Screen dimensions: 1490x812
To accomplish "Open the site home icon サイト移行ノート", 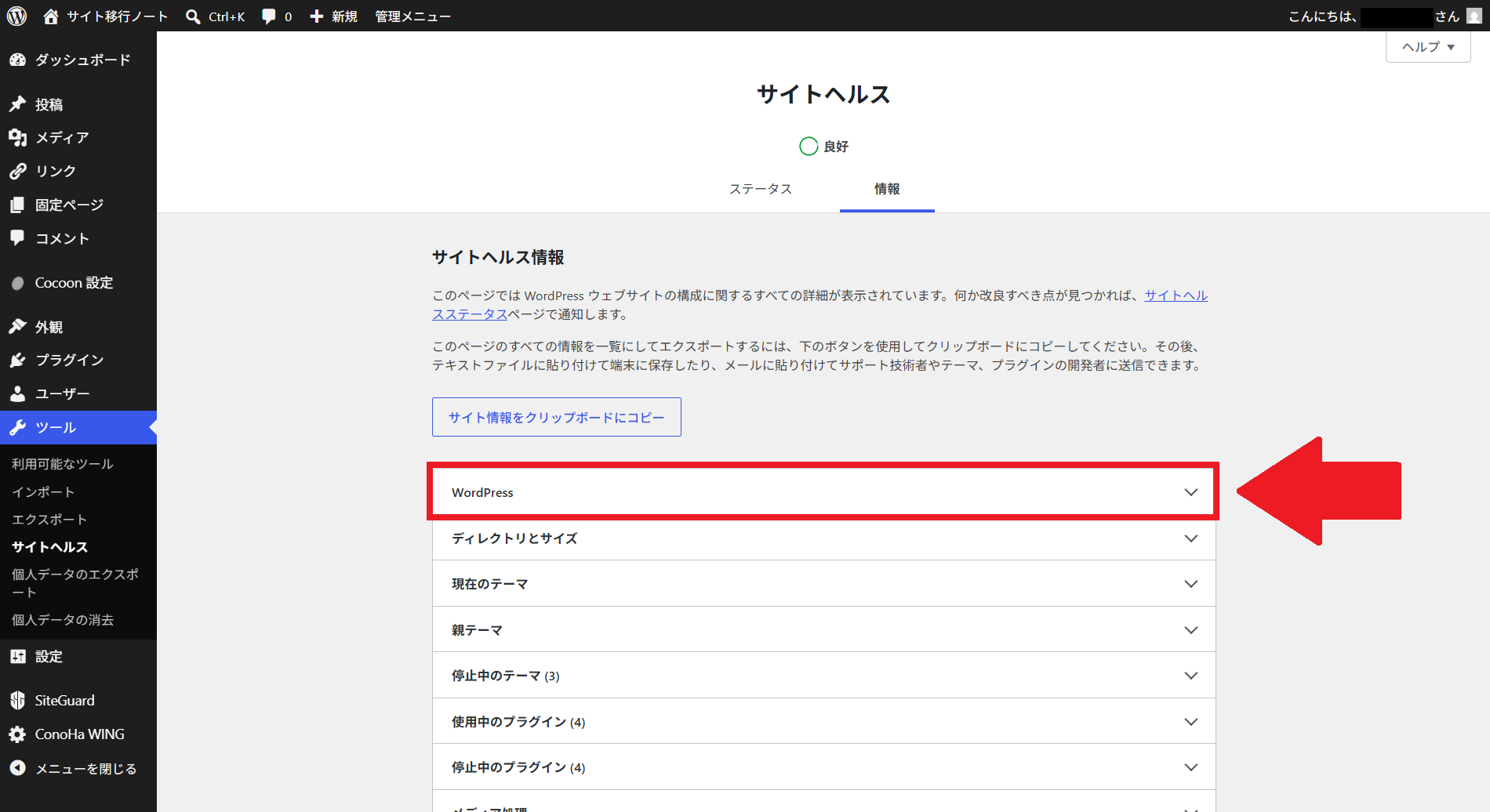I will point(51,16).
